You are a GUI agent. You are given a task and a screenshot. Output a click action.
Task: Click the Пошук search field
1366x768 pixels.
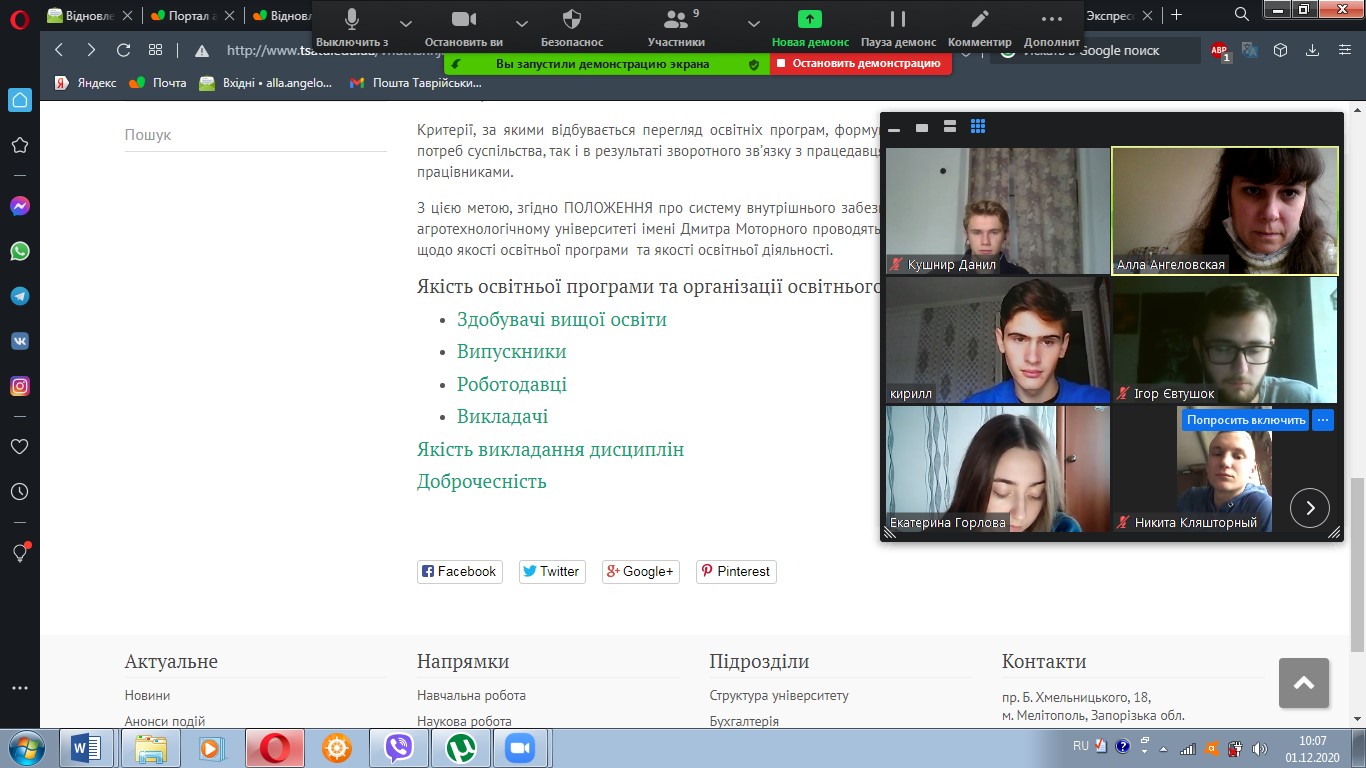[x=255, y=135]
